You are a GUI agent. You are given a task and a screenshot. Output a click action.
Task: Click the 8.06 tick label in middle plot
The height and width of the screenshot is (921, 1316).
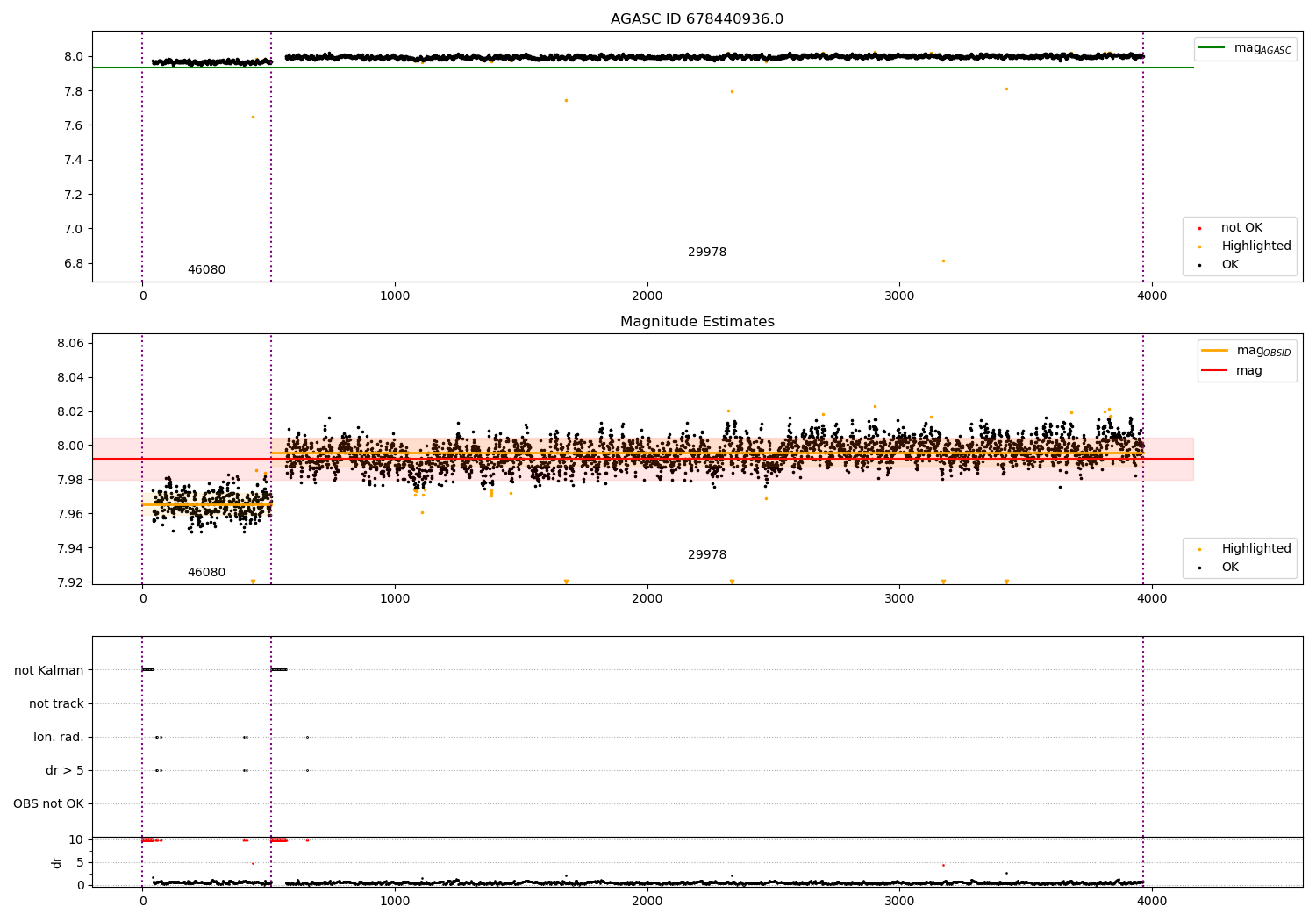(70, 343)
